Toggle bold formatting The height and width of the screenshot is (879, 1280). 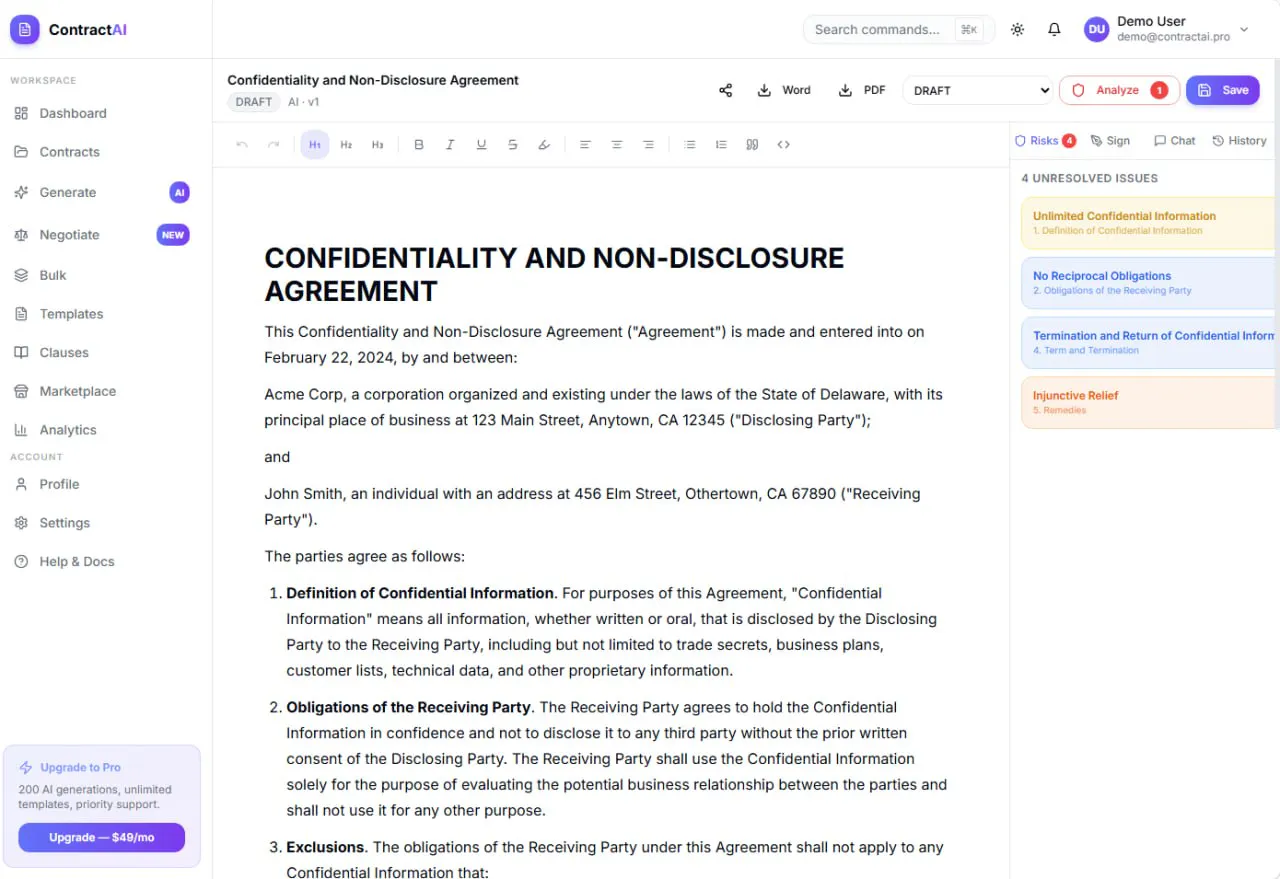coord(419,145)
